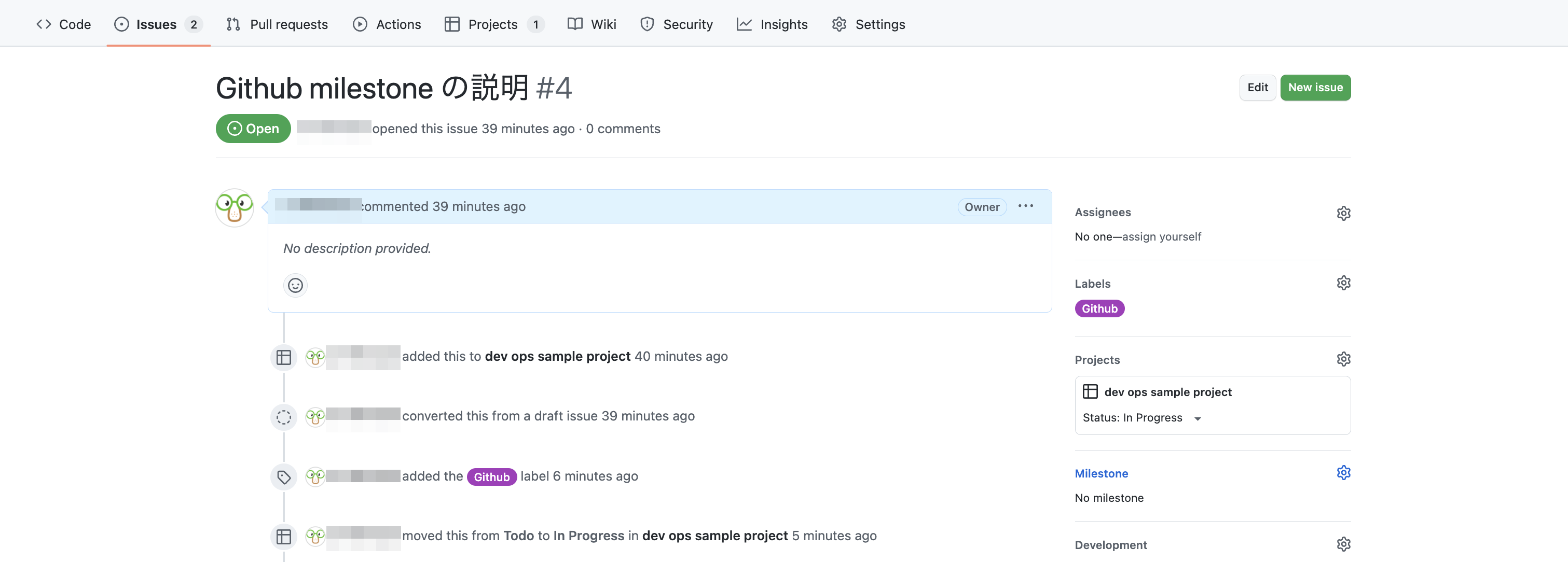1568x562 pixels.
Task: Click the assign yourself link
Action: click(x=1161, y=236)
